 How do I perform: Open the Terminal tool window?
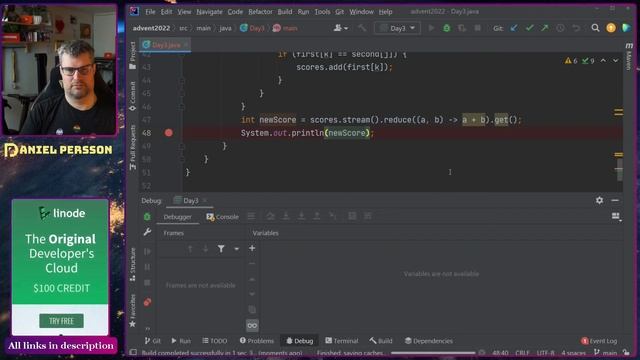[342, 341]
